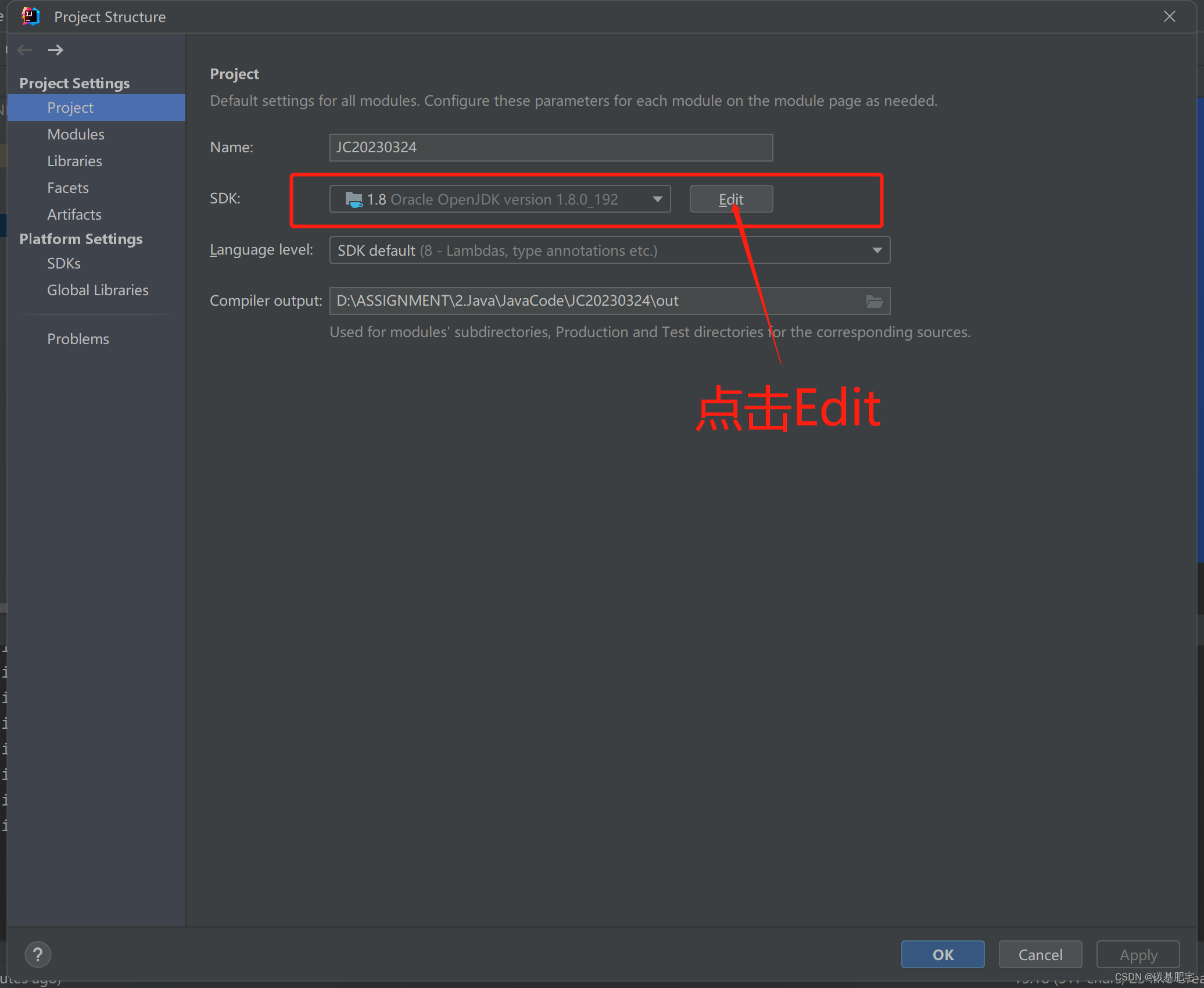Apply the project structure changes
Screen dimensions: 1204x988
click(x=1137, y=954)
